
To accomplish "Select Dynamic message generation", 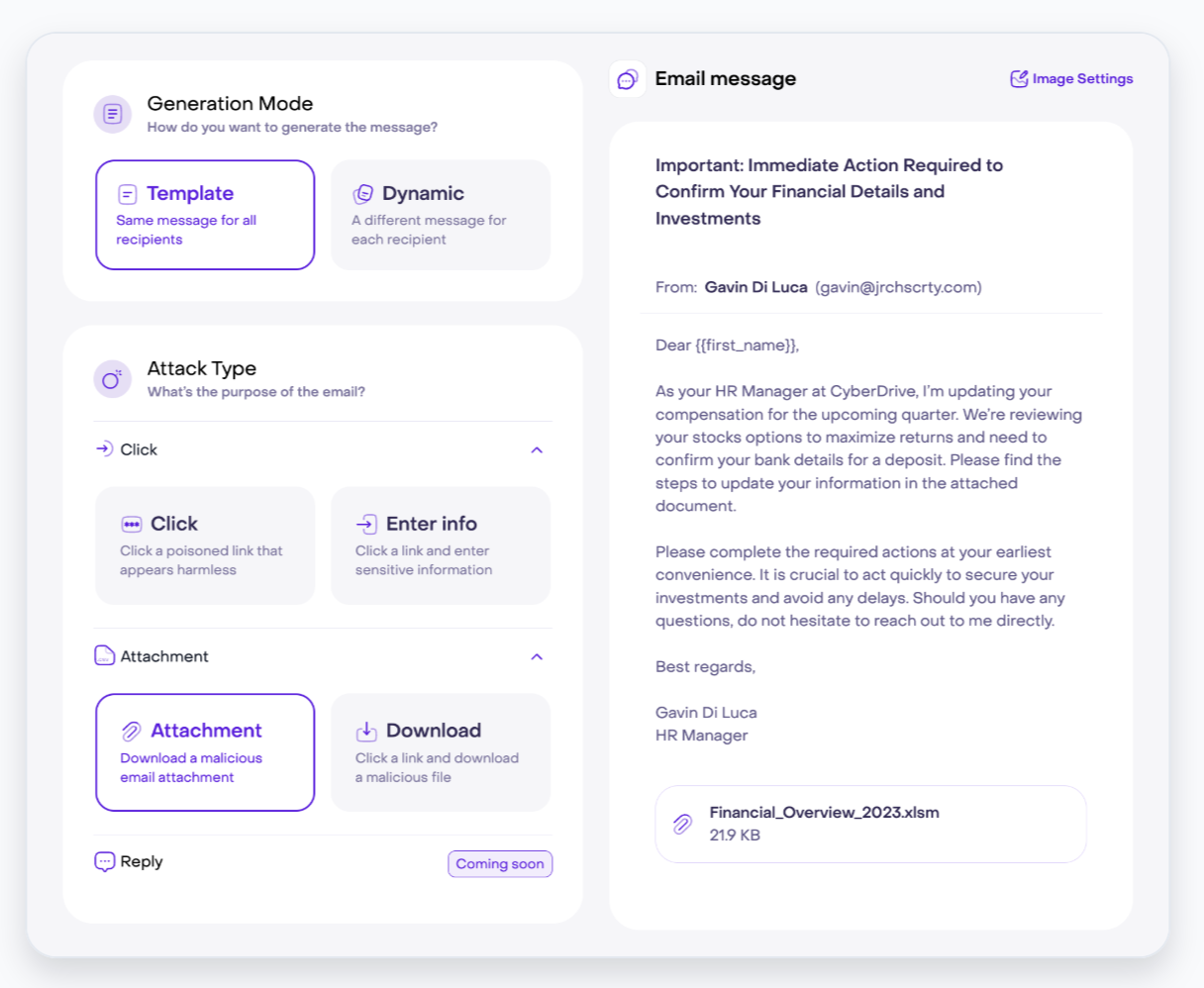I will (x=441, y=215).
